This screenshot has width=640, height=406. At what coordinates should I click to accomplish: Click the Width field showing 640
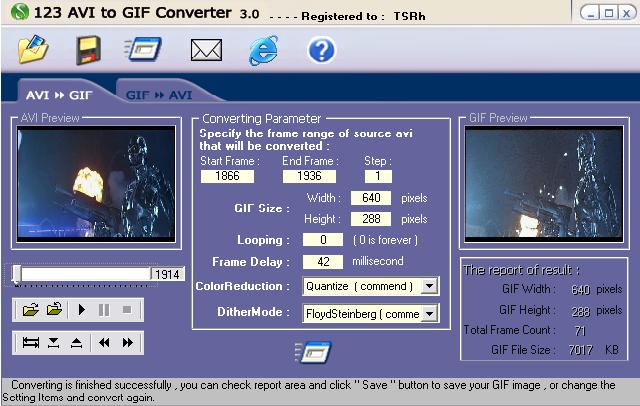click(371, 198)
